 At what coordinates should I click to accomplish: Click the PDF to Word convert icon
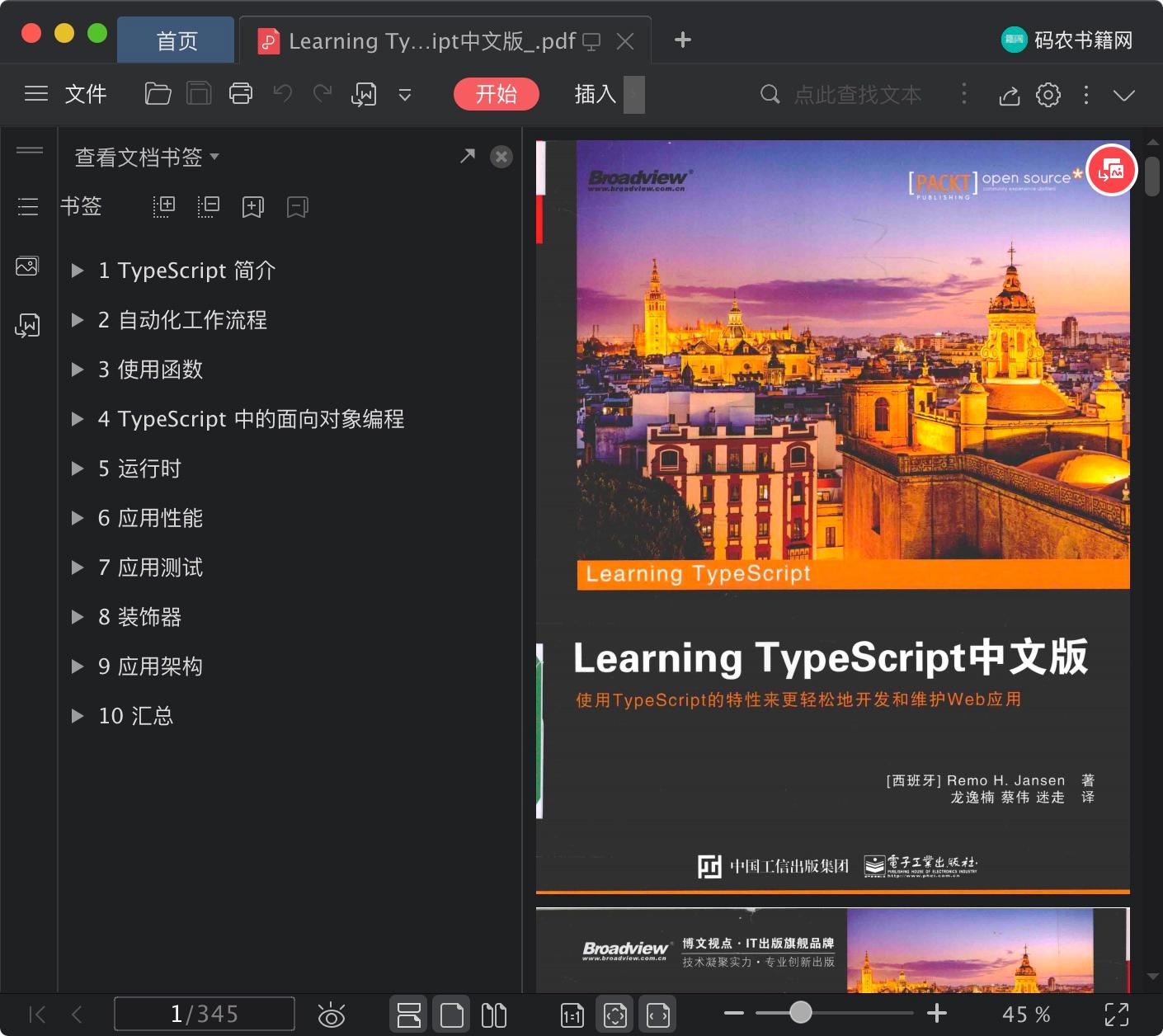(x=364, y=95)
